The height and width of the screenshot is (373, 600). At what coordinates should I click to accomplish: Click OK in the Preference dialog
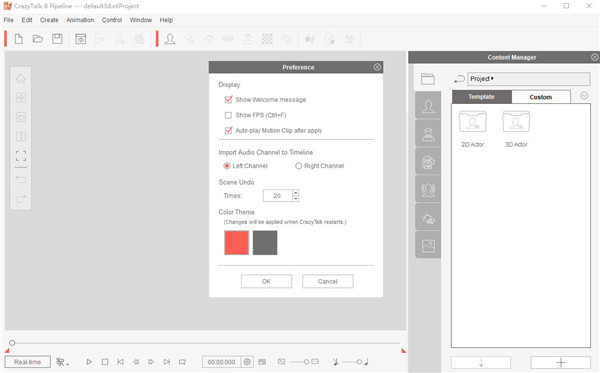pyautogui.click(x=266, y=281)
